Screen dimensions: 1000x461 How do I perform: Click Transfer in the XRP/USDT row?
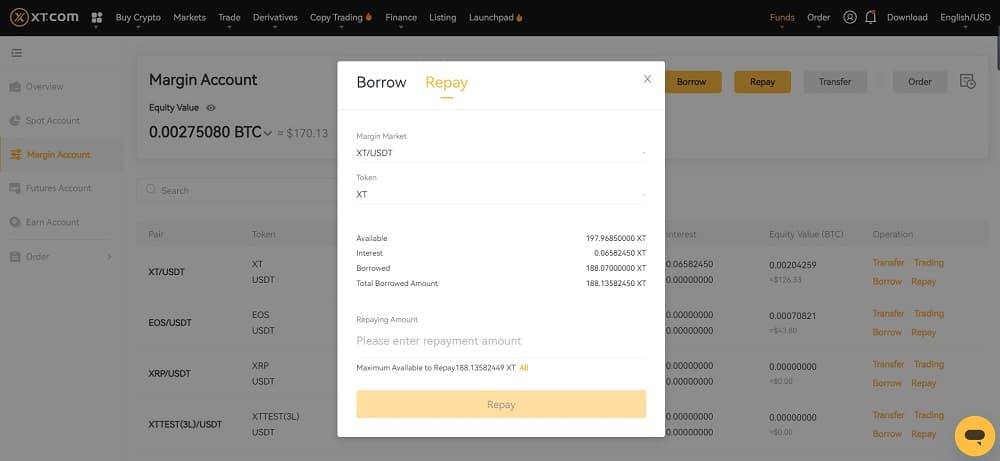click(x=888, y=364)
